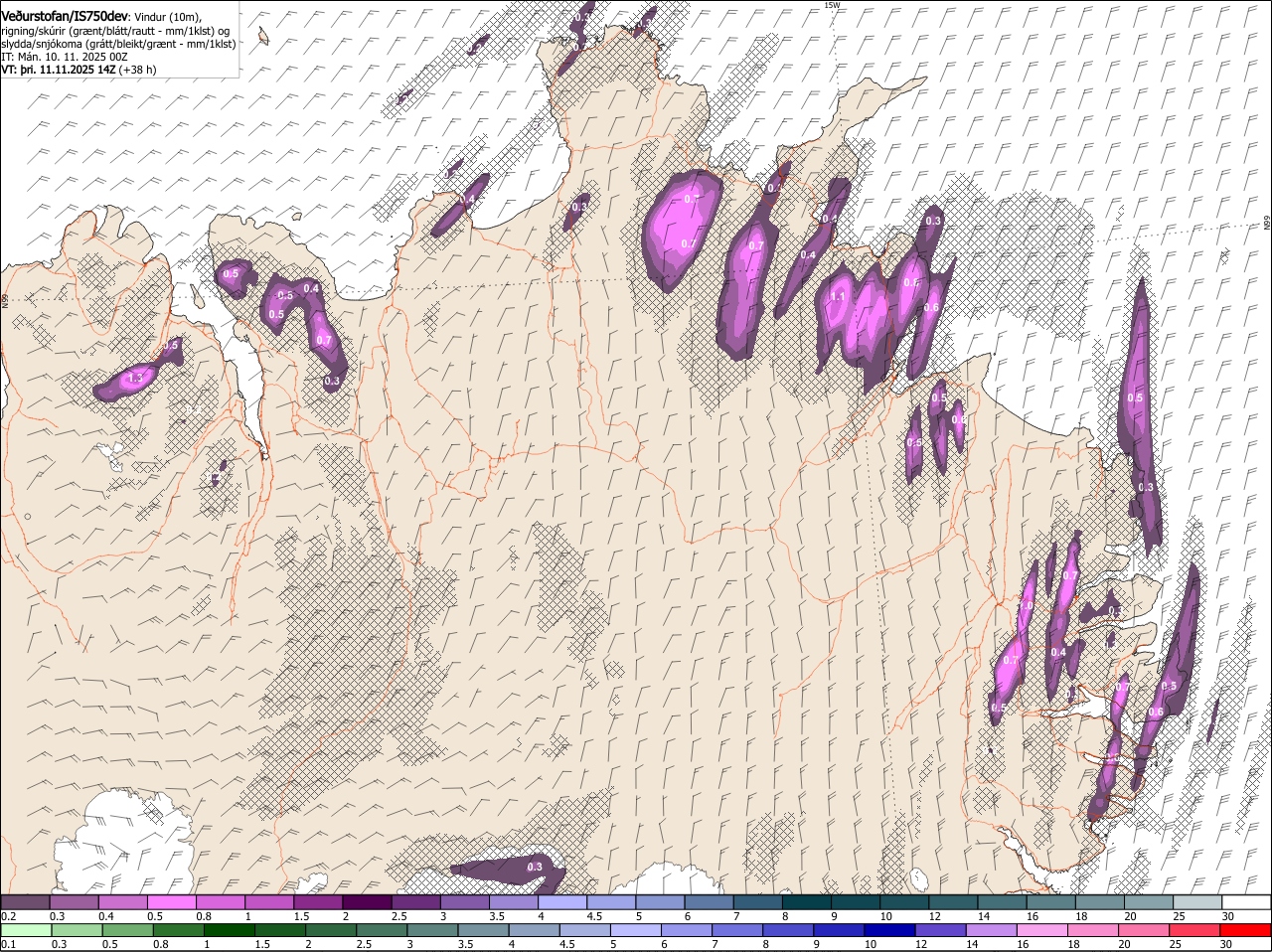Click the '1.3' snowfall value label on the map
The height and width of the screenshot is (952, 1272).
[x=136, y=379]
